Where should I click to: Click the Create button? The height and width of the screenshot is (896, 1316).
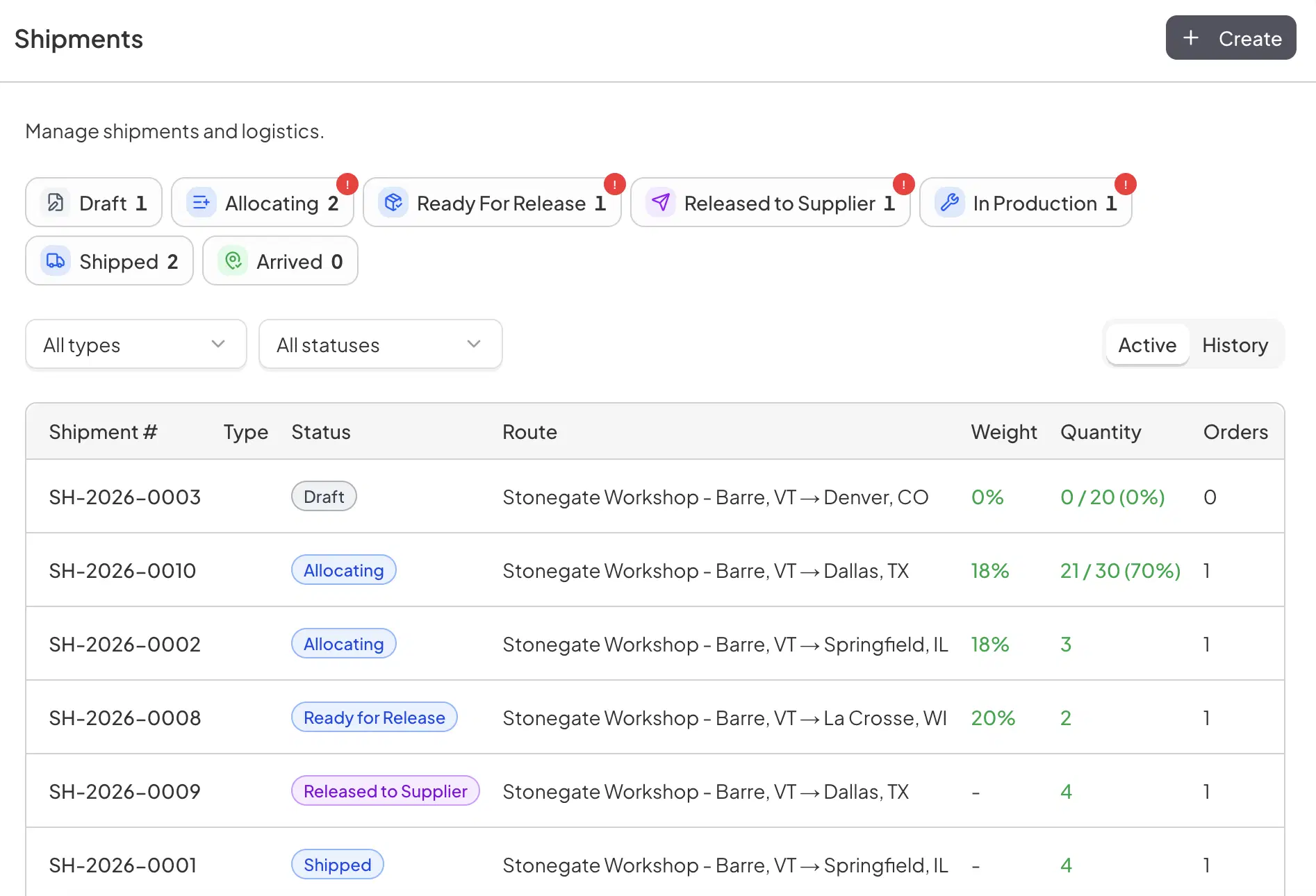pyautogui.click(x=1231, y=38)
